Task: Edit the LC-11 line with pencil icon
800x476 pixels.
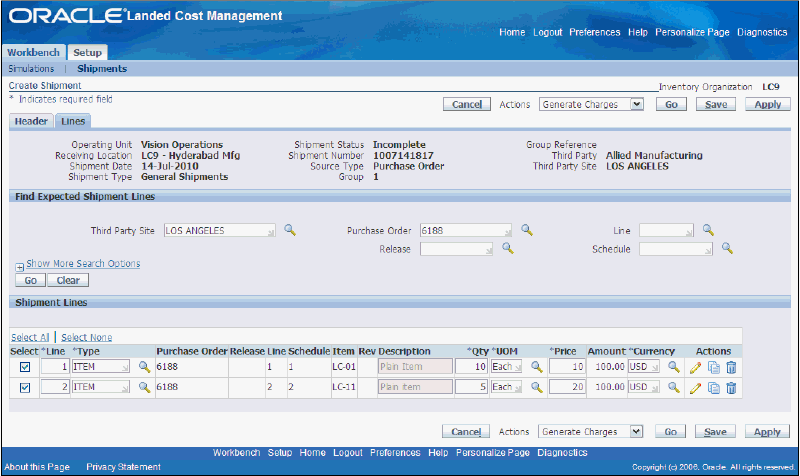Action: (695, 388)
